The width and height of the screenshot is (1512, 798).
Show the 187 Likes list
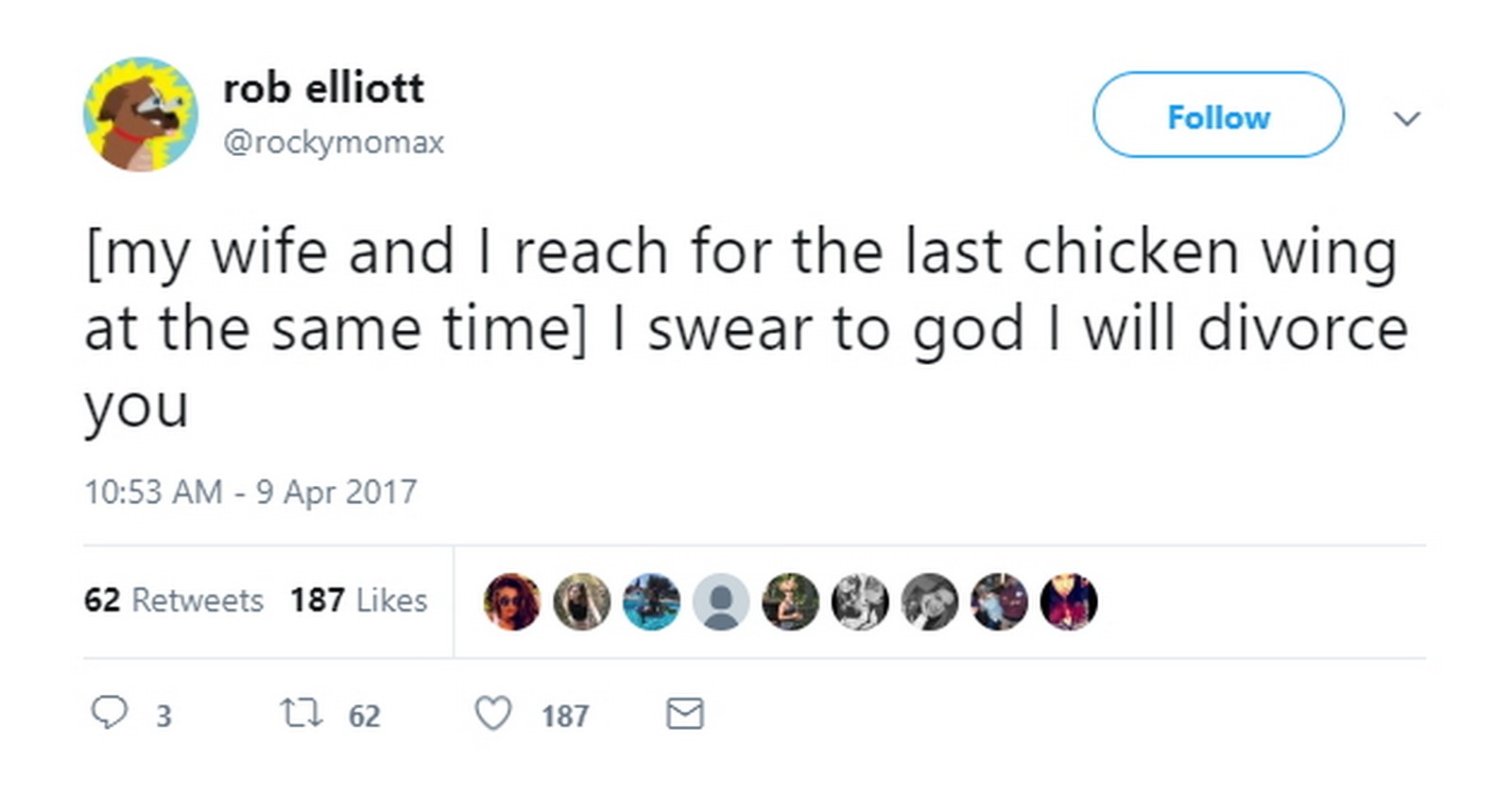pyautogui.click(x=358, y=600)
